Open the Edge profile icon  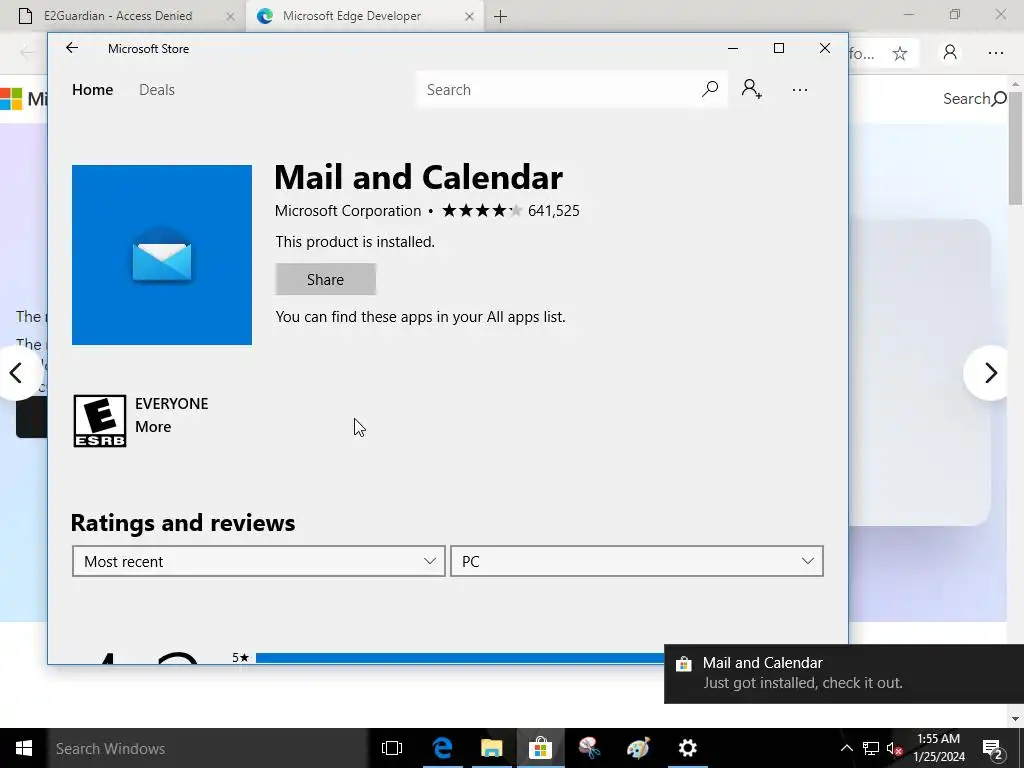click(950, 52)
